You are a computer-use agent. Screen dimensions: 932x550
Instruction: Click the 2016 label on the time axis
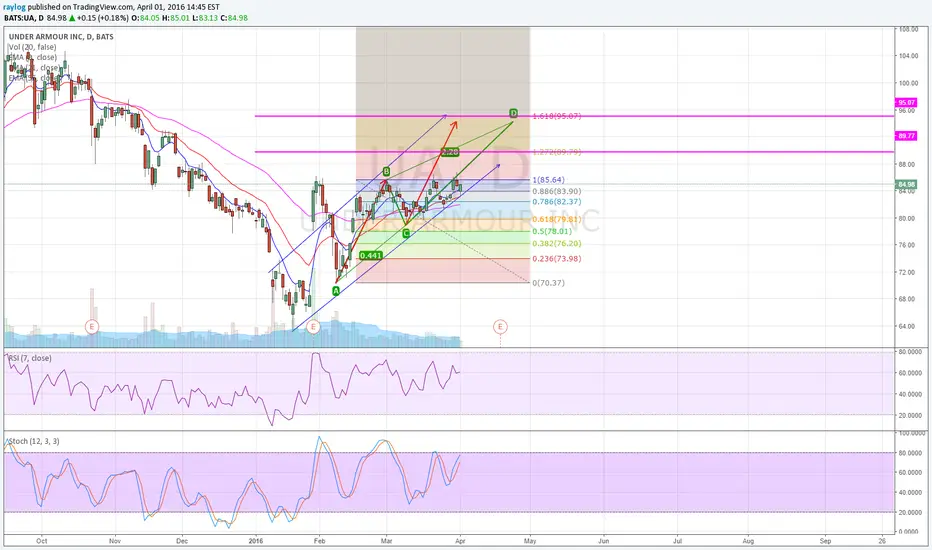point(256,541)
